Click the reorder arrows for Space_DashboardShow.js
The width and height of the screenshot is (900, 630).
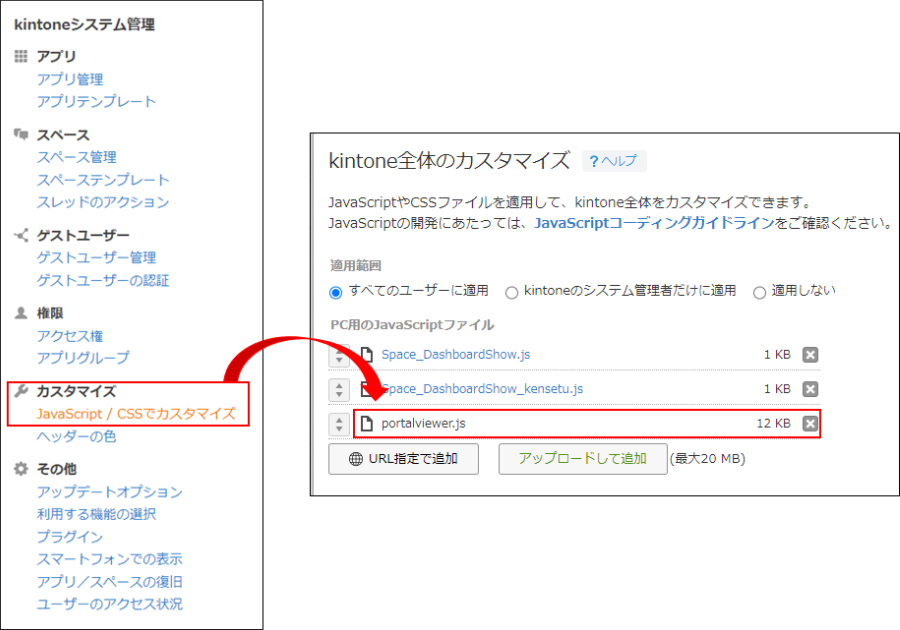point(339,355)
